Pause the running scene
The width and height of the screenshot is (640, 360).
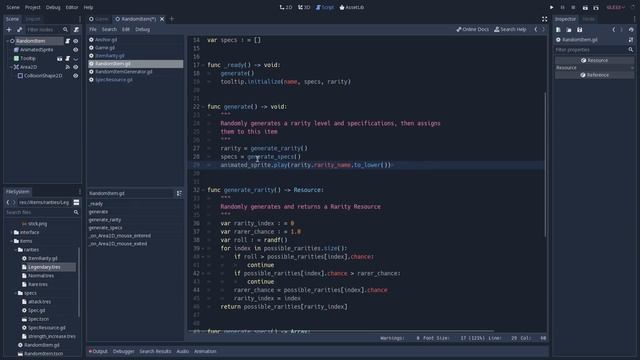pyautogui.click(x=562, y=7)
